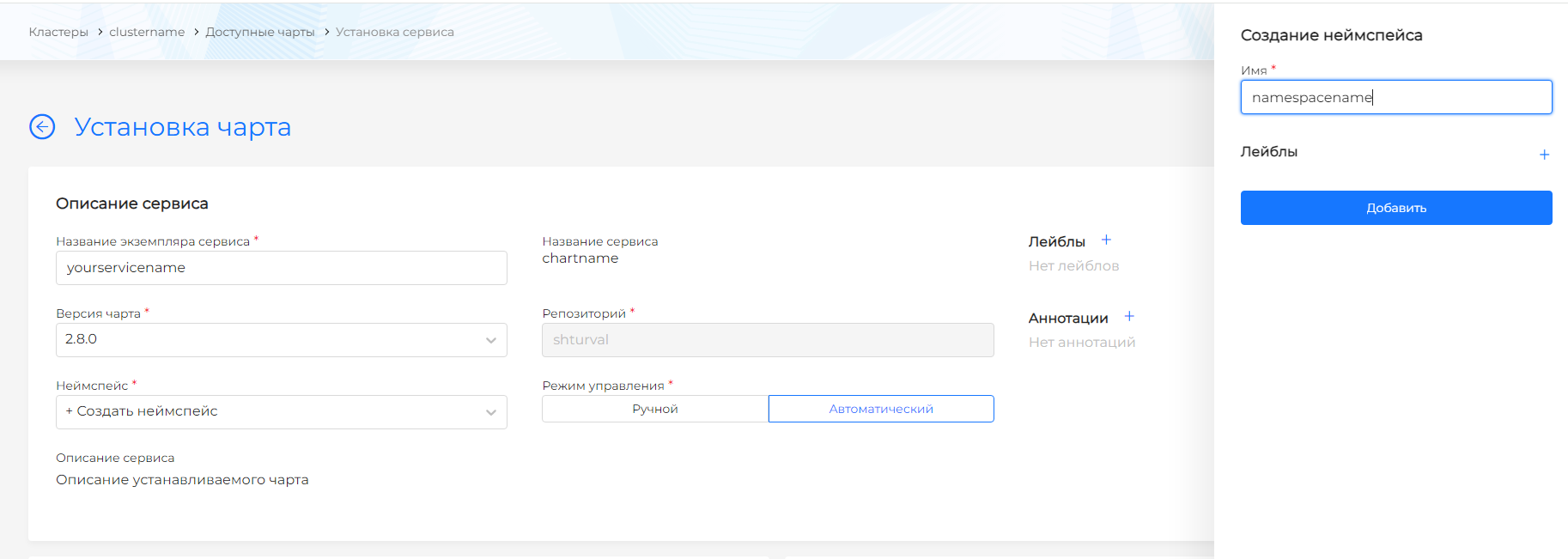Click the back arrow beside Установка чарта

[x=42, y=127]
